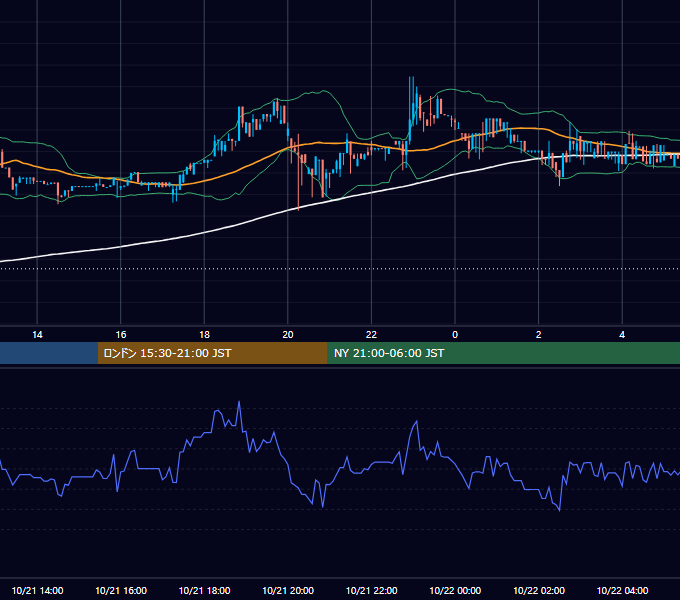Click the 10/21 14:00 time label
The height and width of the screenshot is (600, 680).
[37, 590]
